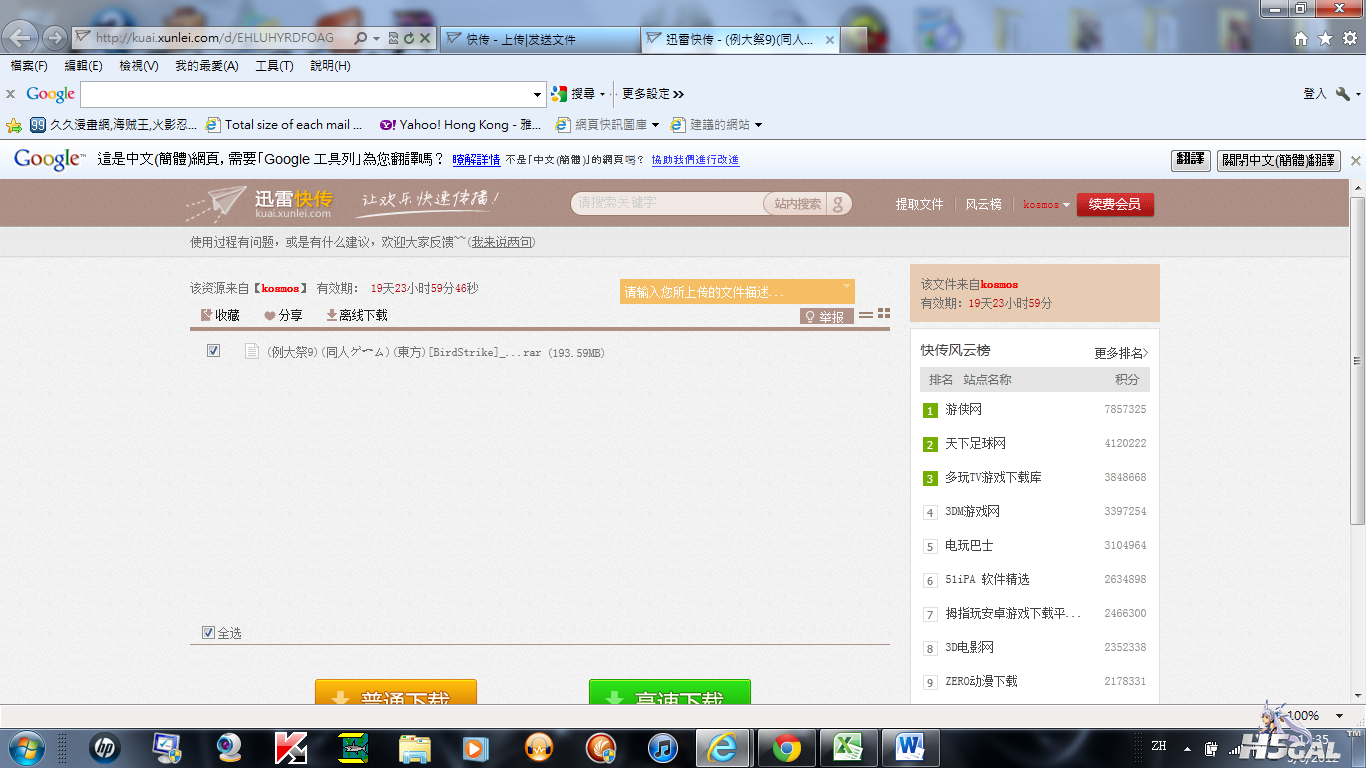1366x768 pixels.
Task: Click the 翻譯 translate button
Action: (x=1190, y=160)
